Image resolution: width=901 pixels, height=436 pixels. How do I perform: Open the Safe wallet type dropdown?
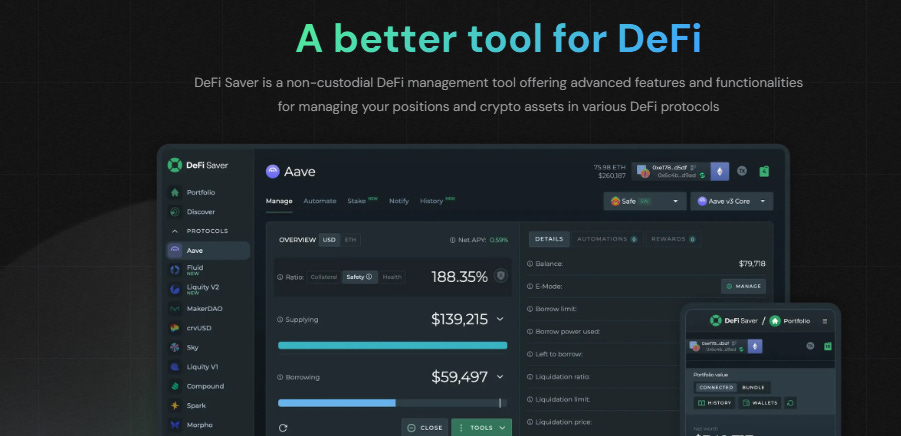click(645, 202)
